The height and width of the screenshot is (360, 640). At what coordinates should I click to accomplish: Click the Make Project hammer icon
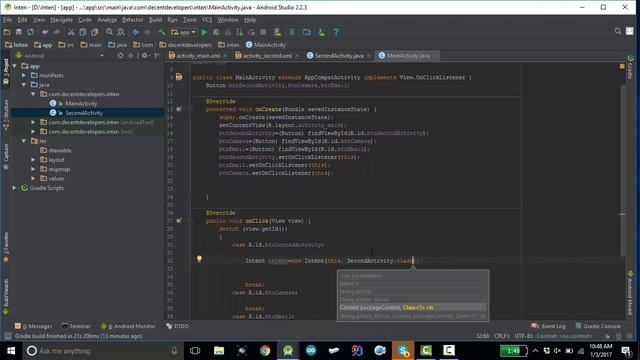tap(162, 32)
